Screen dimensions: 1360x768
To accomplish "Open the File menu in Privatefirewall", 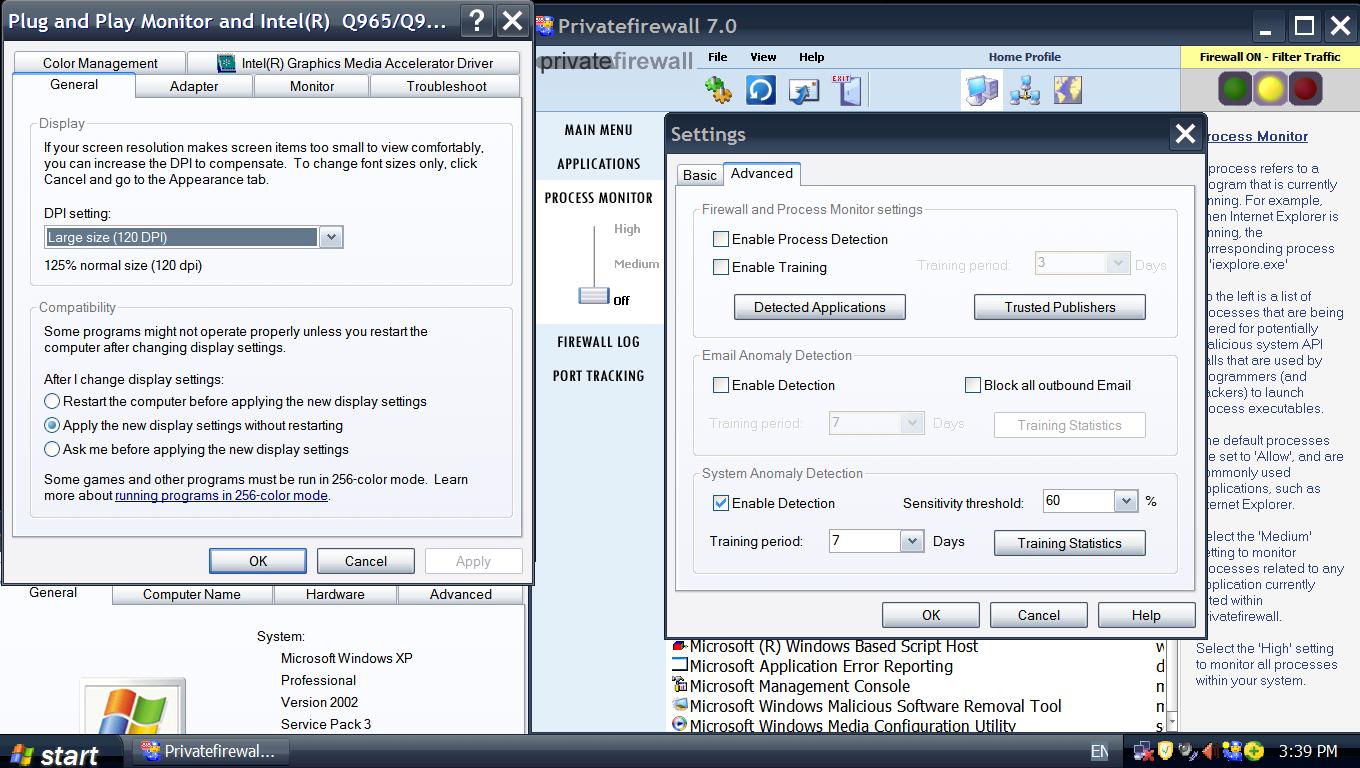I will click(717, 57).
